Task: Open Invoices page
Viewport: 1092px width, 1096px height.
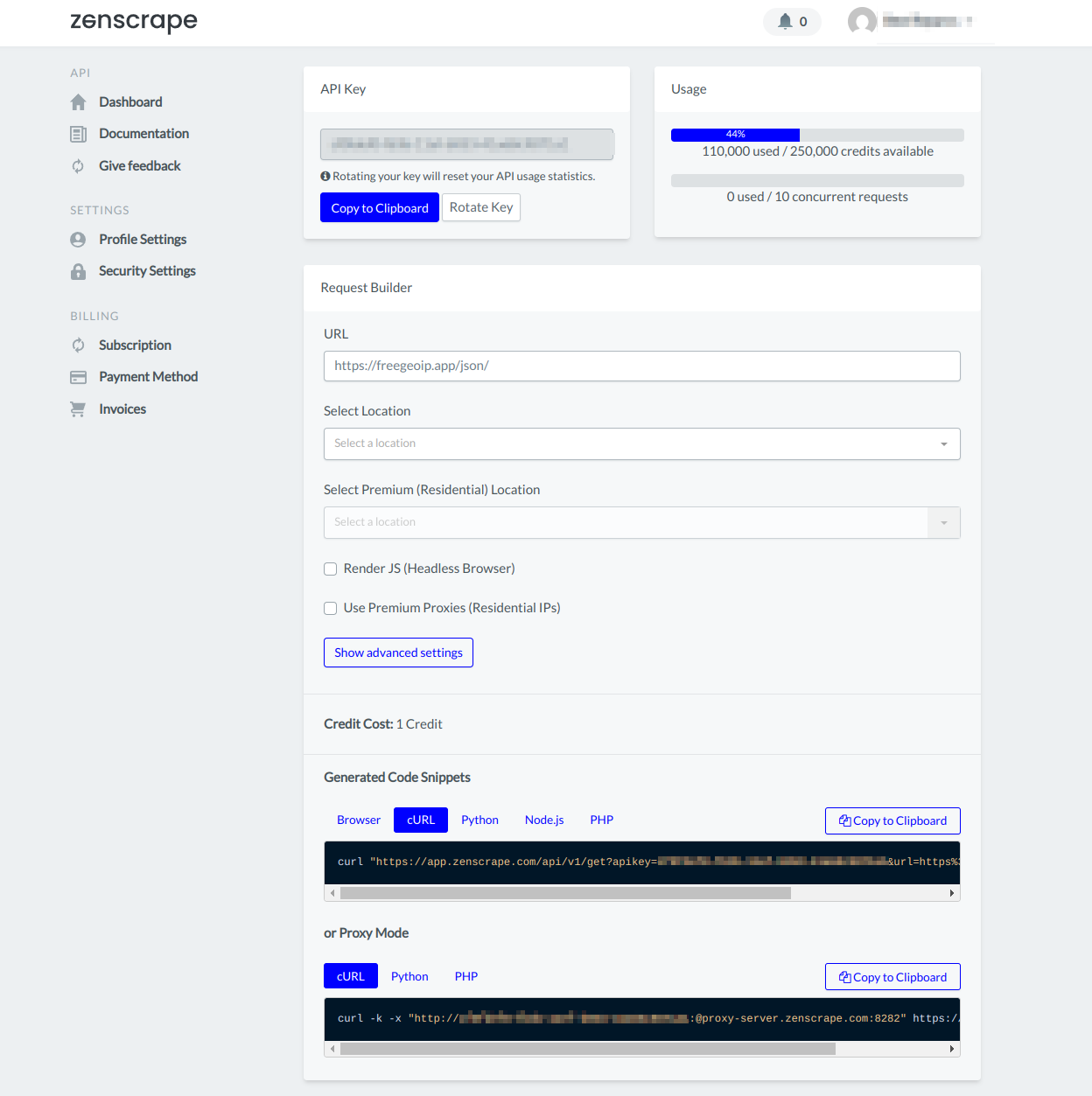Action: coord(122,409)
